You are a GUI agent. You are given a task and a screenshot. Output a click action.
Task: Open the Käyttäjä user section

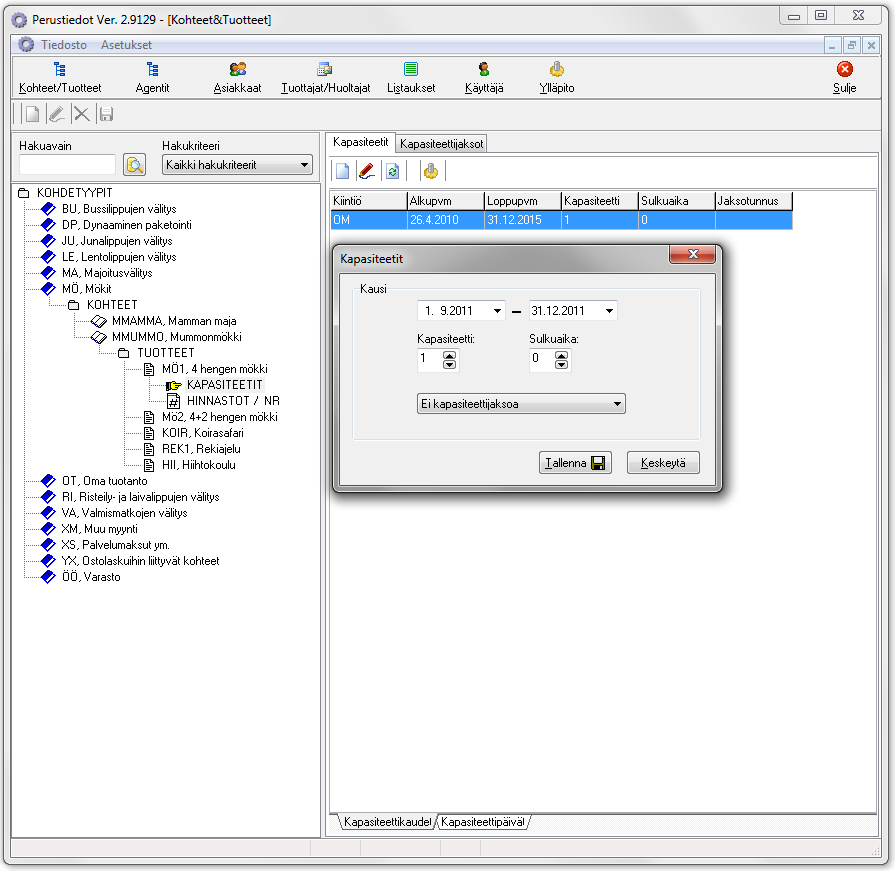click(483, 78)
